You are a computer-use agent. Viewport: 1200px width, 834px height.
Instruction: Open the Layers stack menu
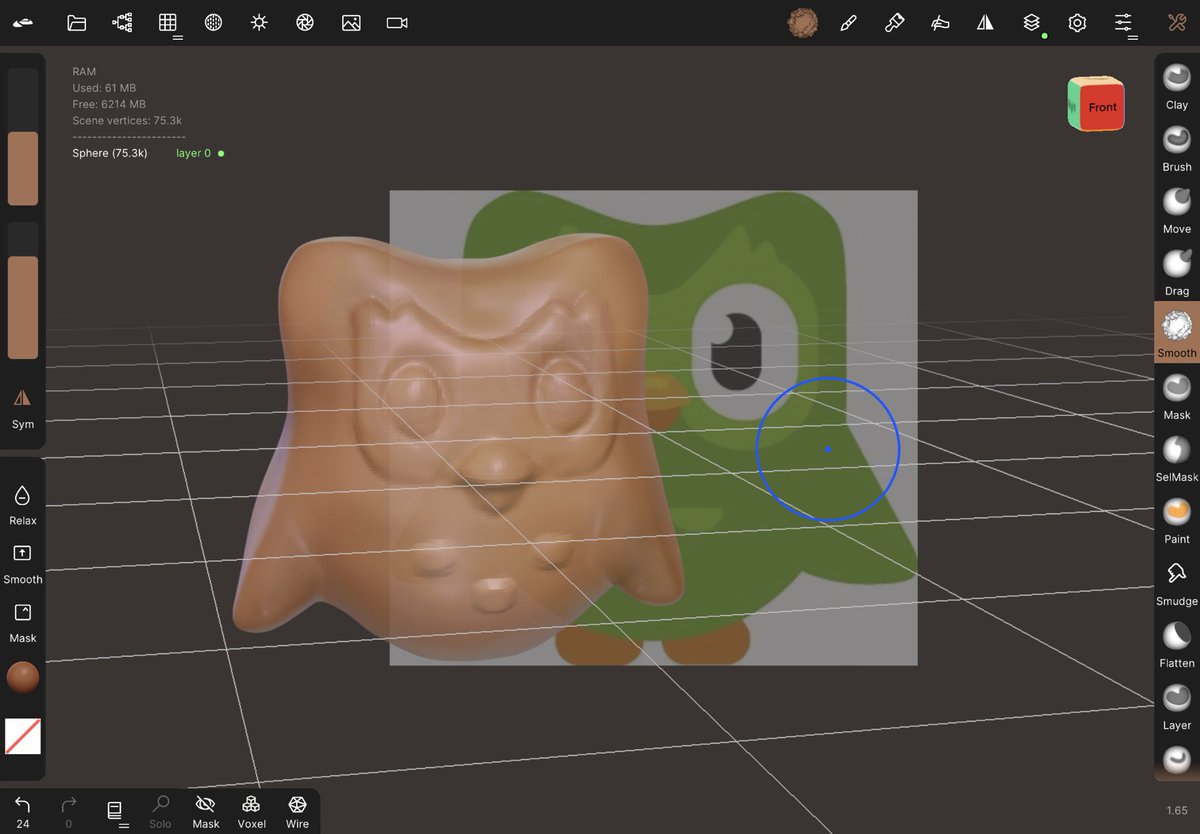(1032, 23)
